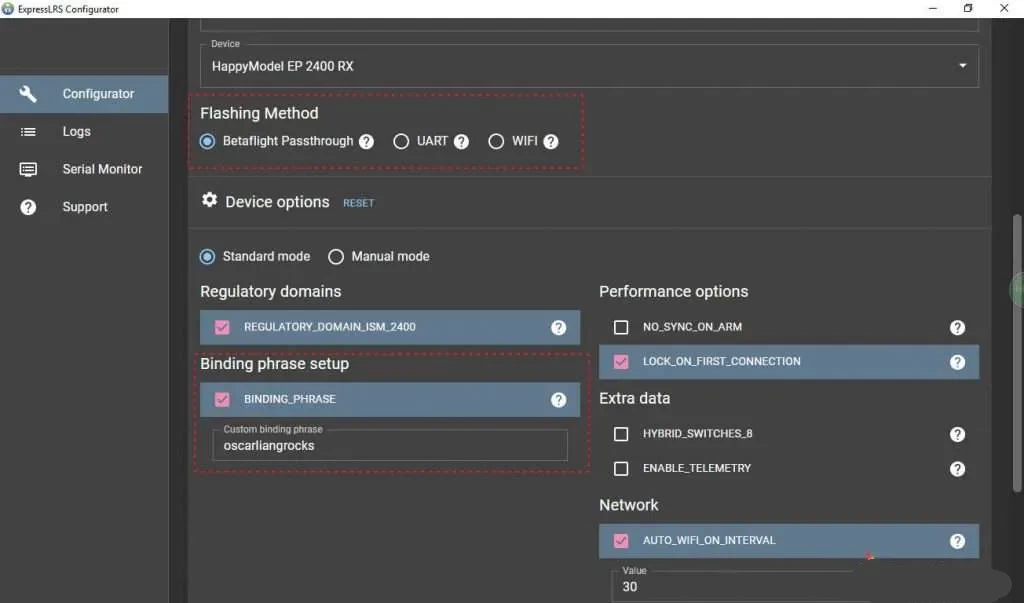Viewport: 1024px width, 603px height.
Task: Open Configurator in the sidebar
Action: click(x=84, y=94)
